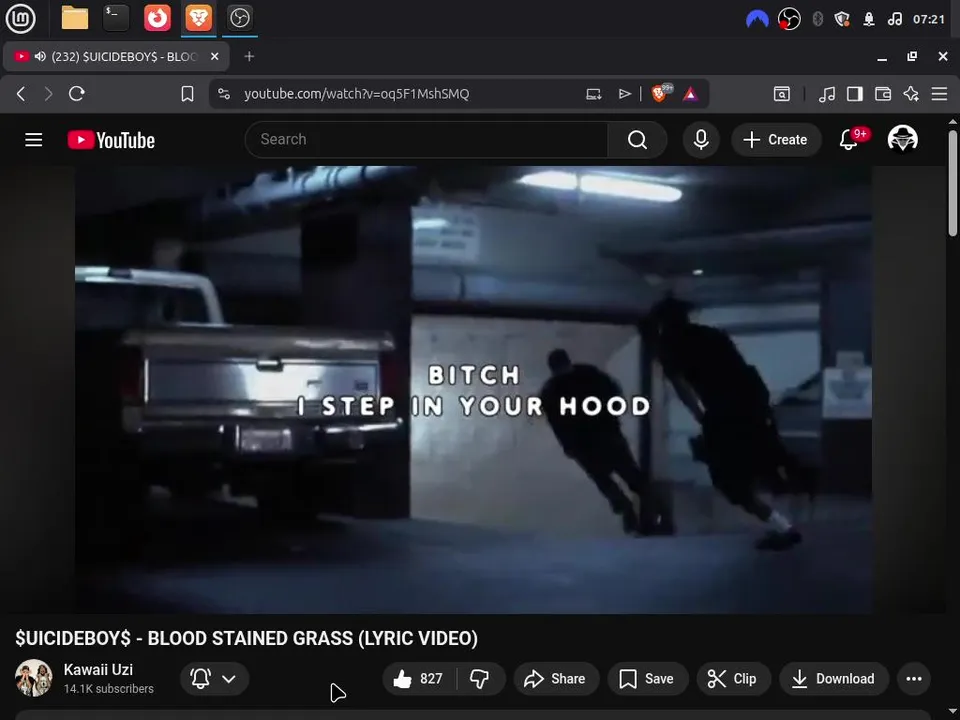Open browser media playlist music note

coord(827,94)
